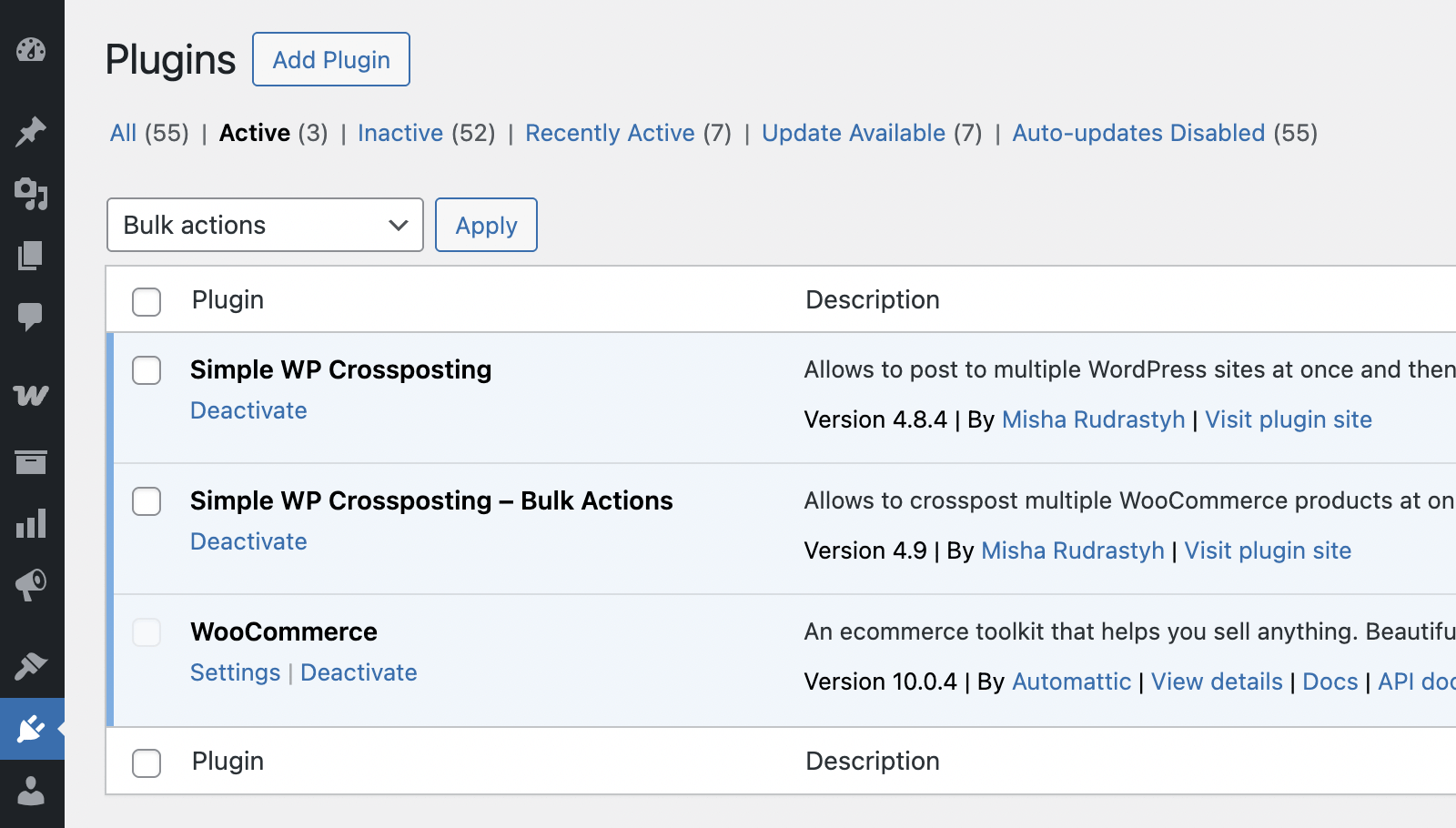The width and height of the screenshot is (1456, 828).
Task: Sort by Plugin column header at top
Action: coord(227,300)
